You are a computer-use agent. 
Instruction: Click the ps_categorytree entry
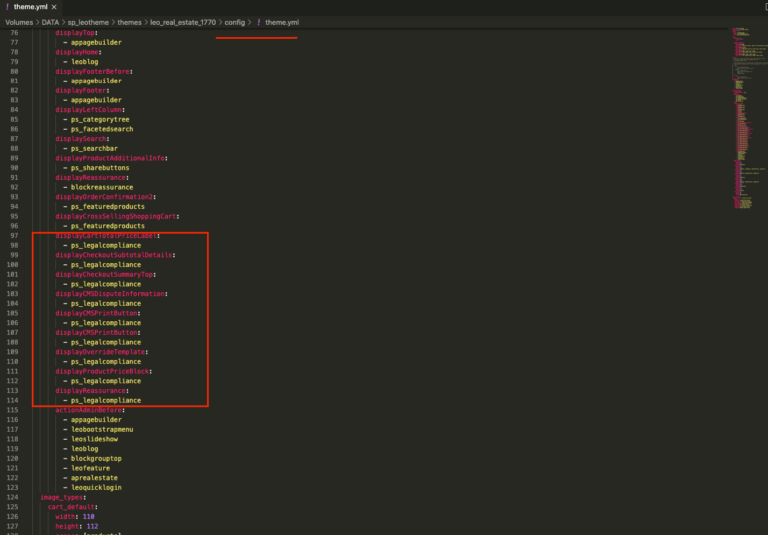[100, 120]
